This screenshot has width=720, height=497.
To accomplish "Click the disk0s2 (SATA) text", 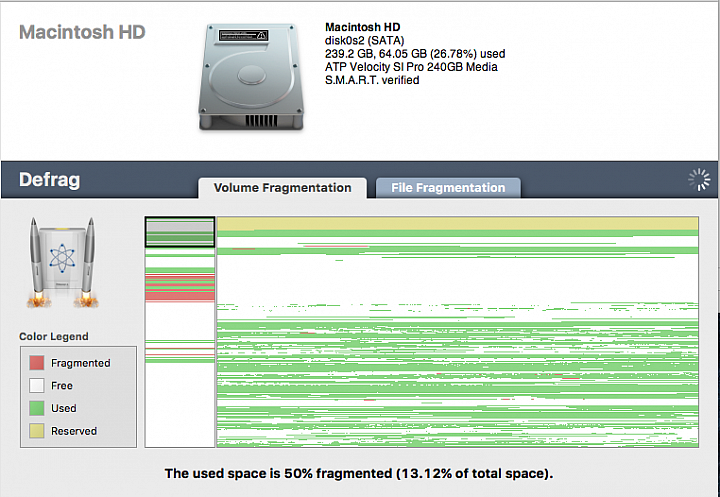I will pos(365,40).
